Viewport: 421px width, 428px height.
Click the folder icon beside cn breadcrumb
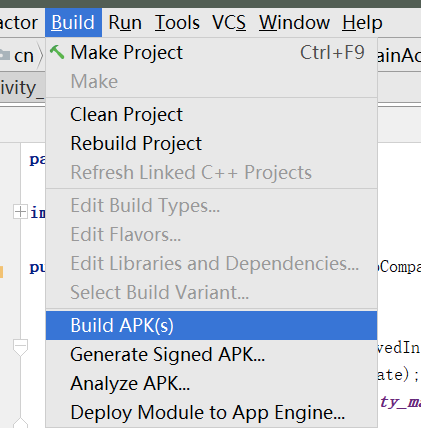pos(4,55)
